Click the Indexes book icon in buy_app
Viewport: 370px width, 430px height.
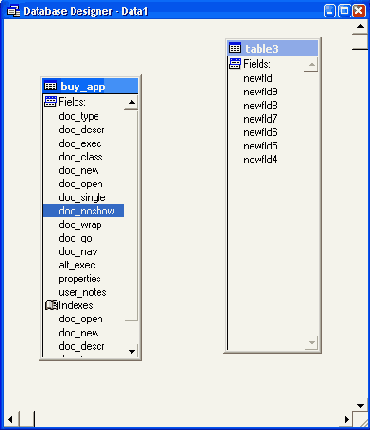51,305
